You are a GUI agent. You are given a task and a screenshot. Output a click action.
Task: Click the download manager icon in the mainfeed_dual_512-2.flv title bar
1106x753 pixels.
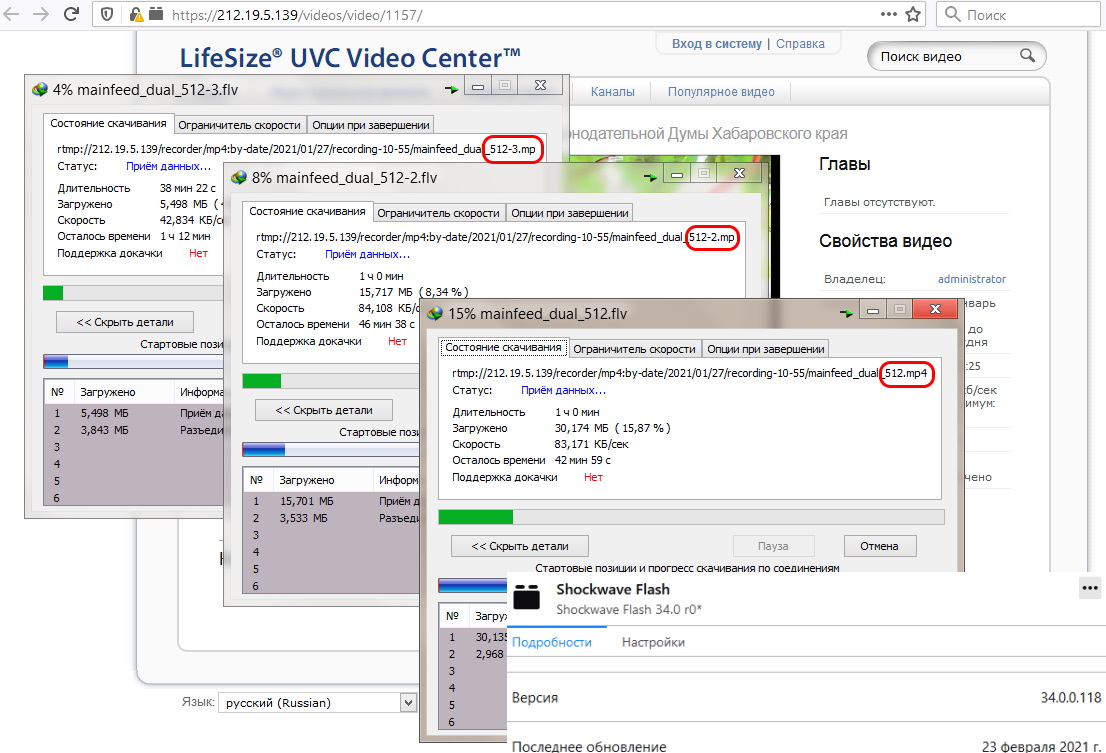(239, 178)
